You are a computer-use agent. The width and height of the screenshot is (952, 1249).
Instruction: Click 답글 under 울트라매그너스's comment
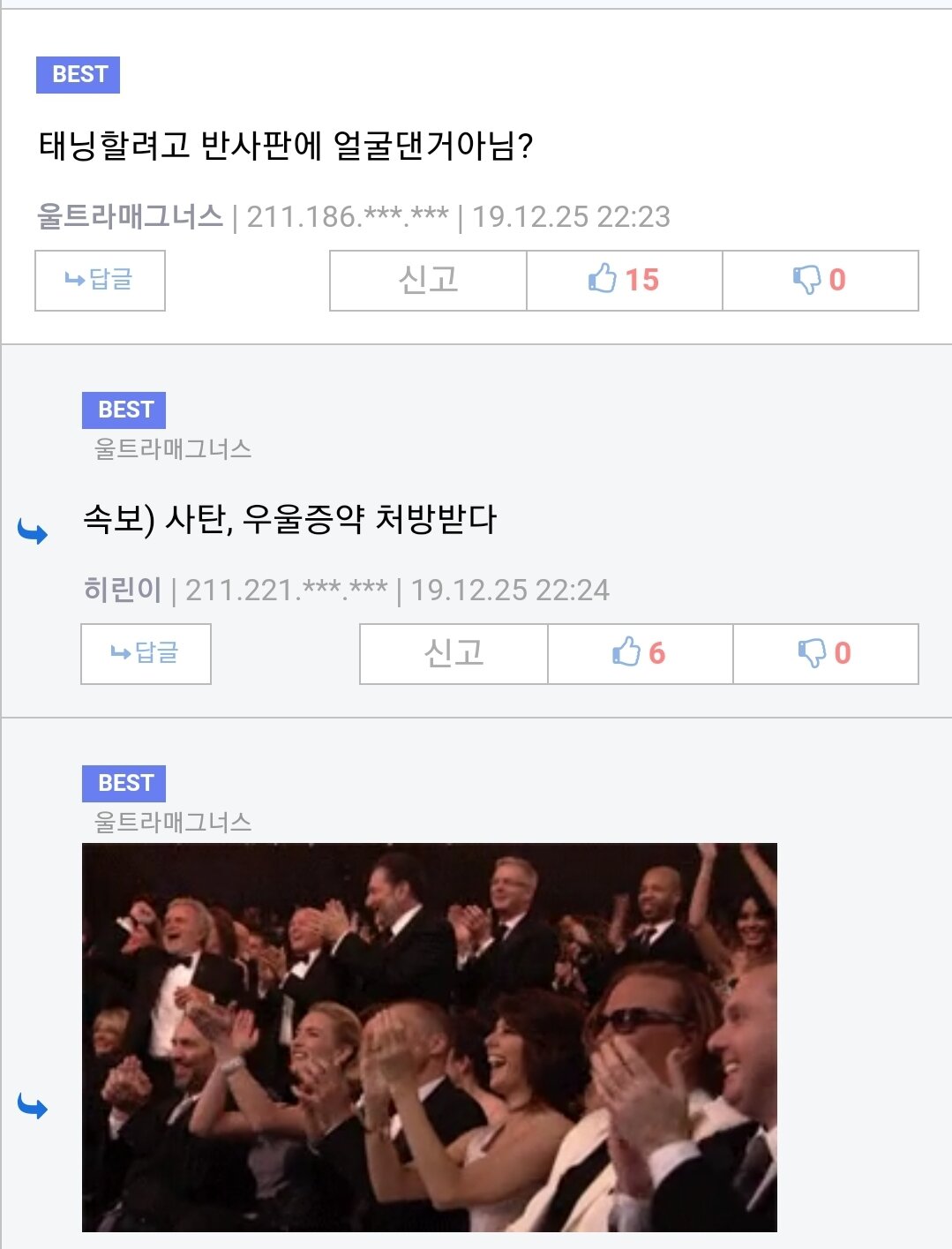click(x=100, y=280)
